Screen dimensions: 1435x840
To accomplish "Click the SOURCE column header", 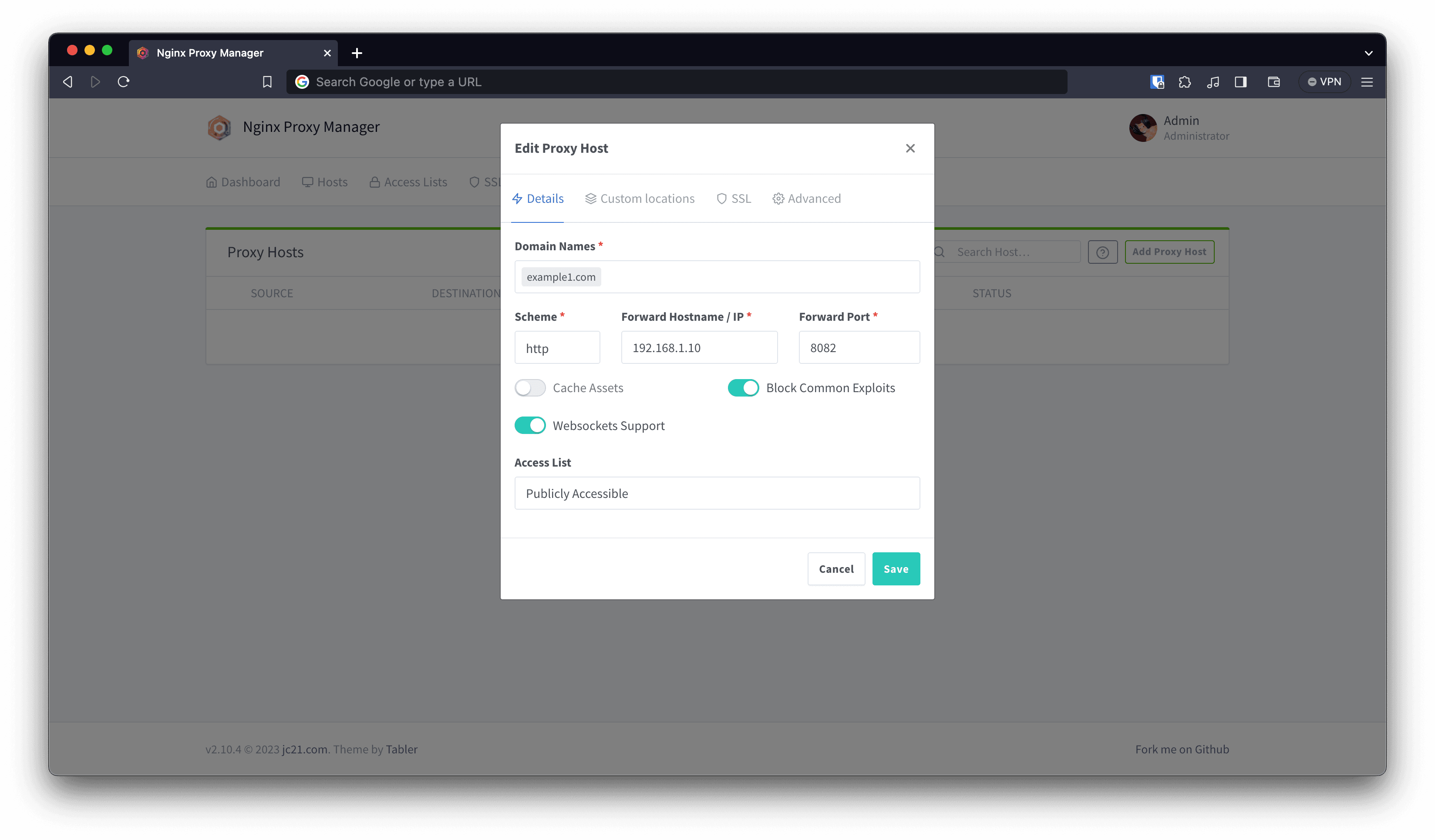I will 272,294.
